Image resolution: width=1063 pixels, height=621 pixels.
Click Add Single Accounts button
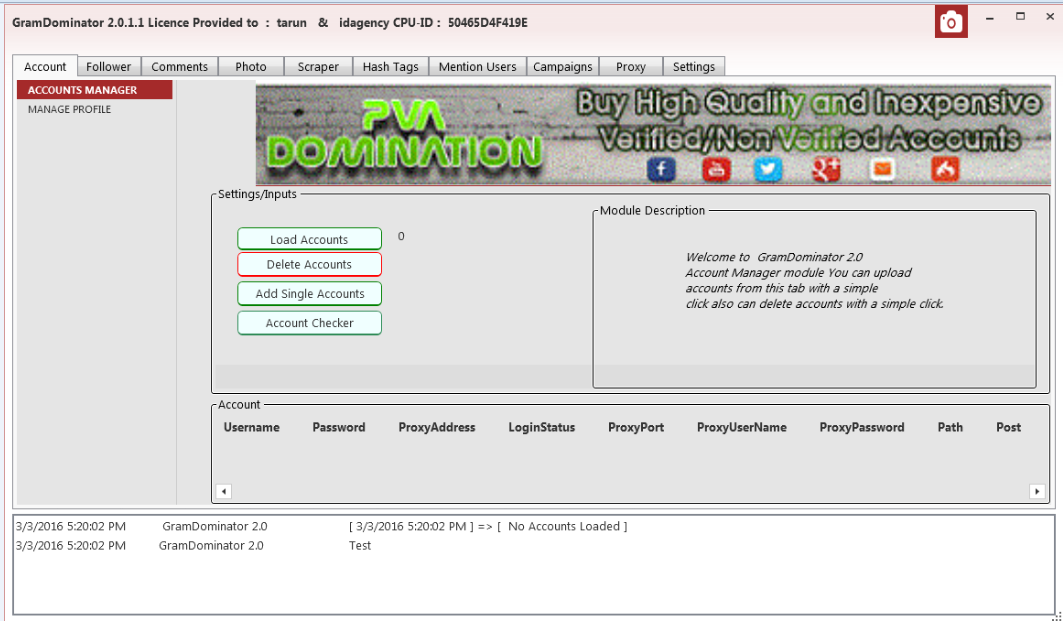(x=309, y=294)
